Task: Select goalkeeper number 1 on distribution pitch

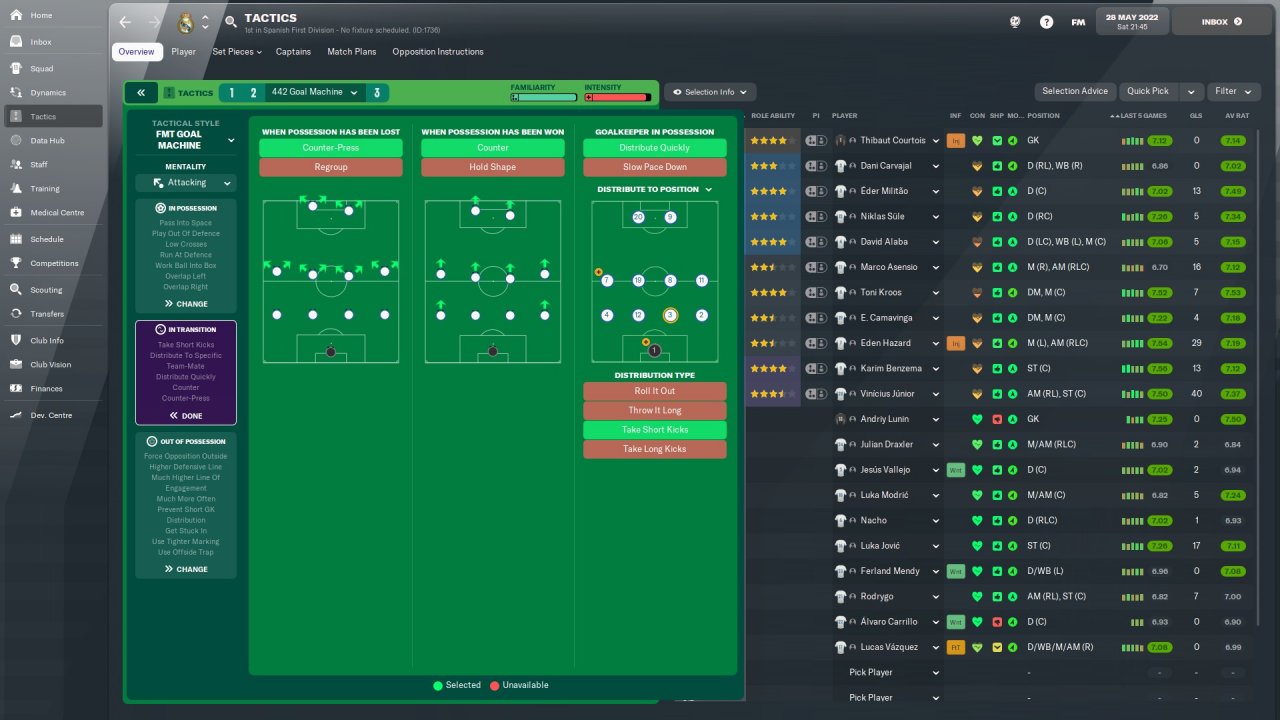Action: [x=654, y=350]
